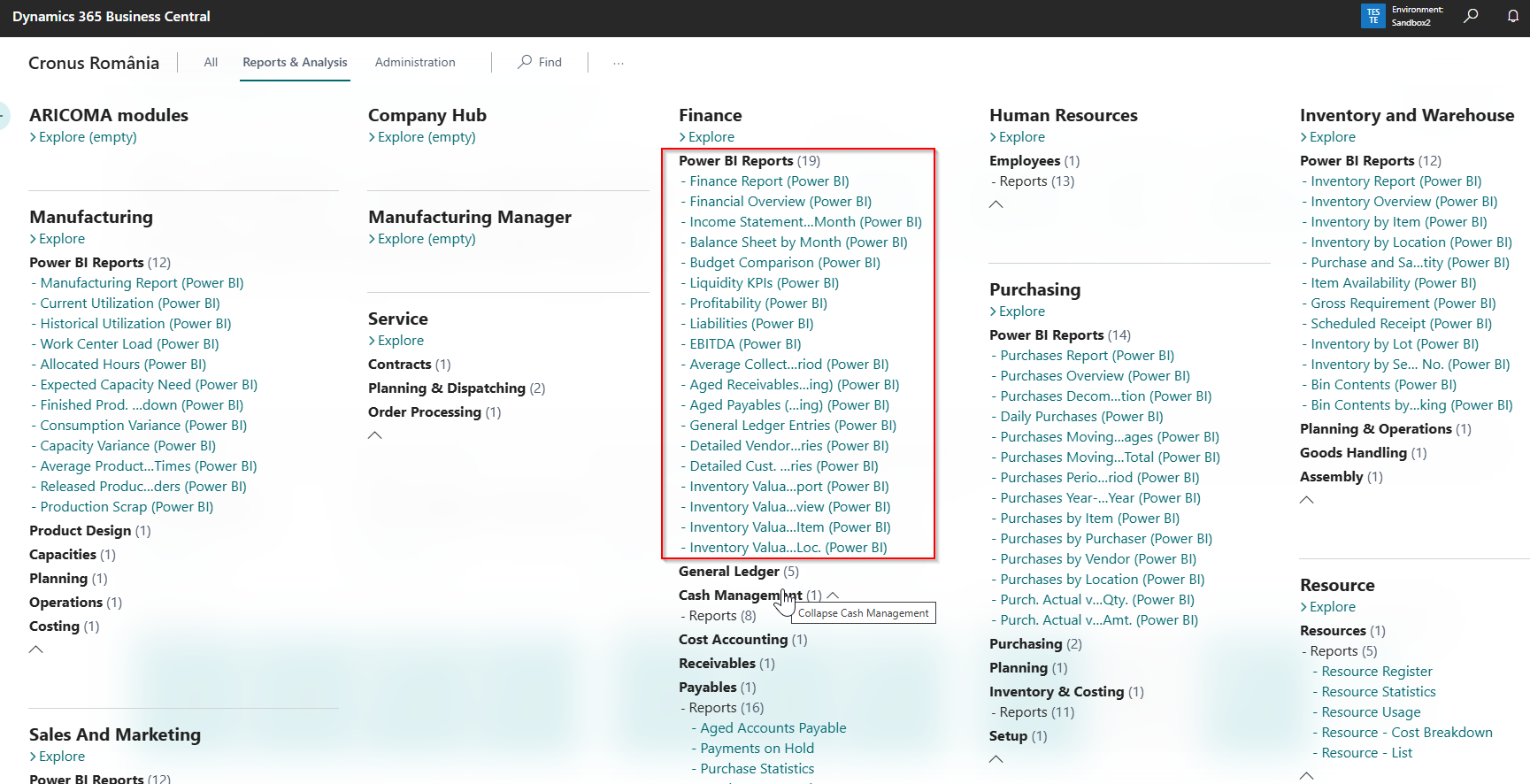1530x784 pixels.
Task: Click the Find magnifier button
Action: tap(540, 62)
